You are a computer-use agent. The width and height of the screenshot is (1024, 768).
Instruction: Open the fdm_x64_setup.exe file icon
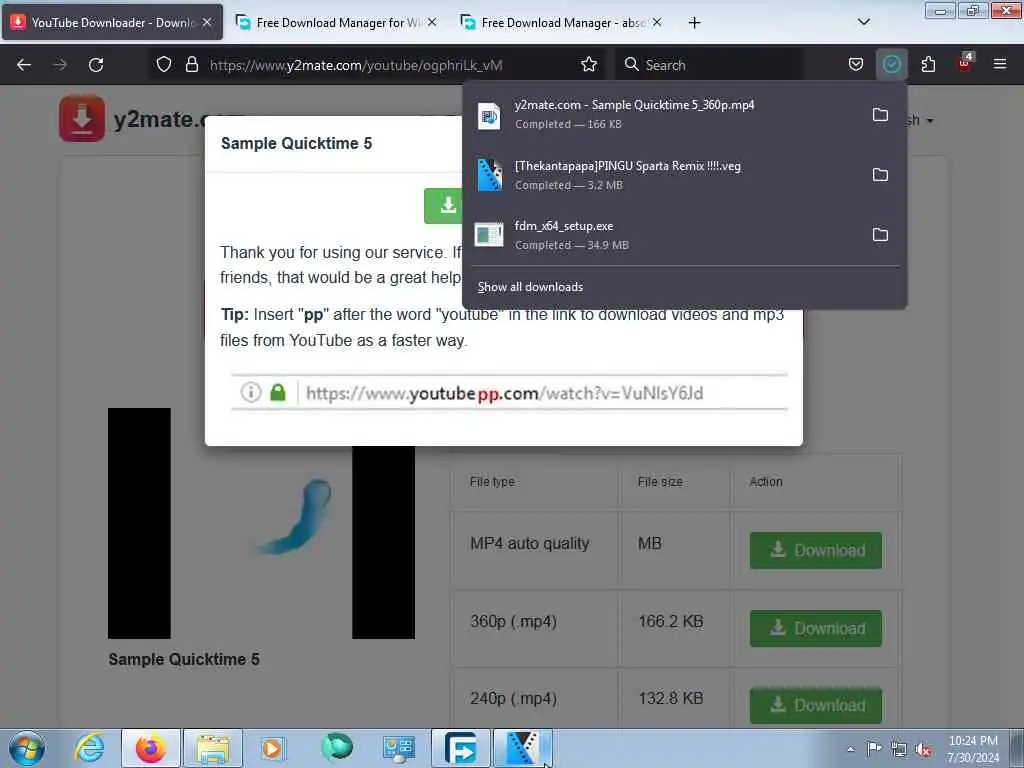point(489,235)
